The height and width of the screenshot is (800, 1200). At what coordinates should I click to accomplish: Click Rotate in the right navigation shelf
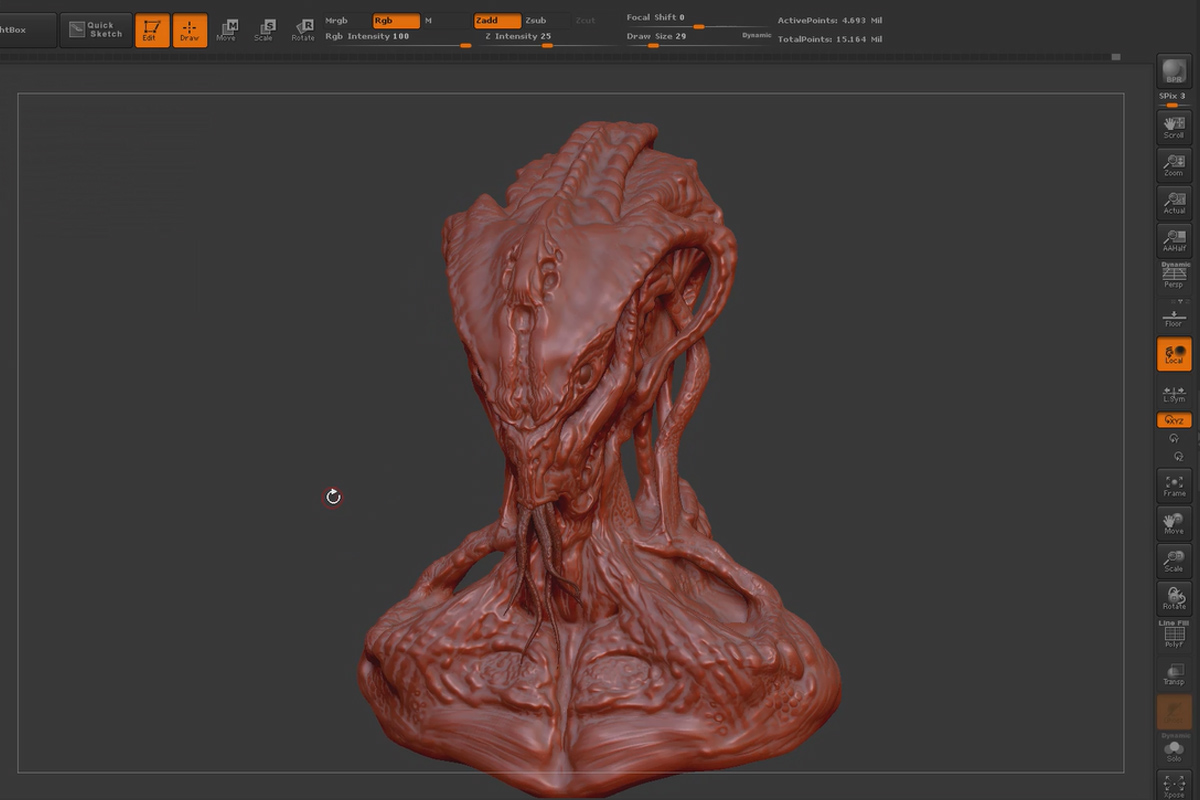[x=1174, y=599]
